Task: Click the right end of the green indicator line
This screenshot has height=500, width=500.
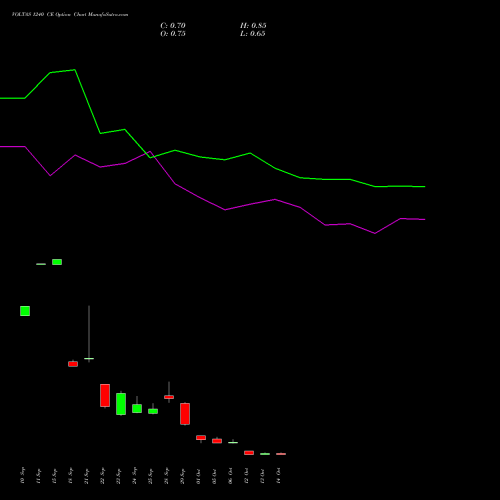Action: tap(425, 187)
